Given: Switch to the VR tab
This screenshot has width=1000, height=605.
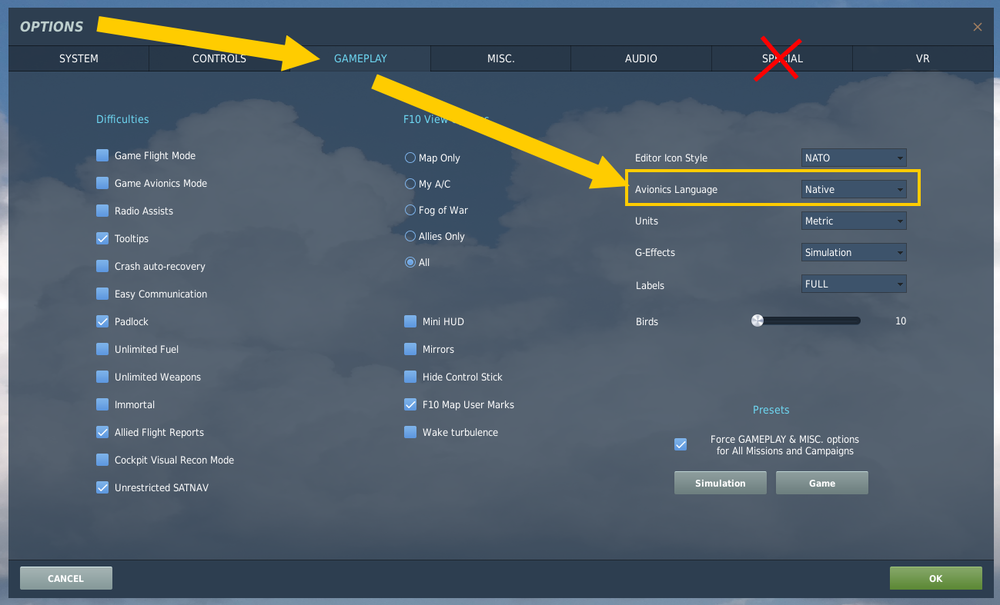Looking at the screenshot, I should click(922, 59).
